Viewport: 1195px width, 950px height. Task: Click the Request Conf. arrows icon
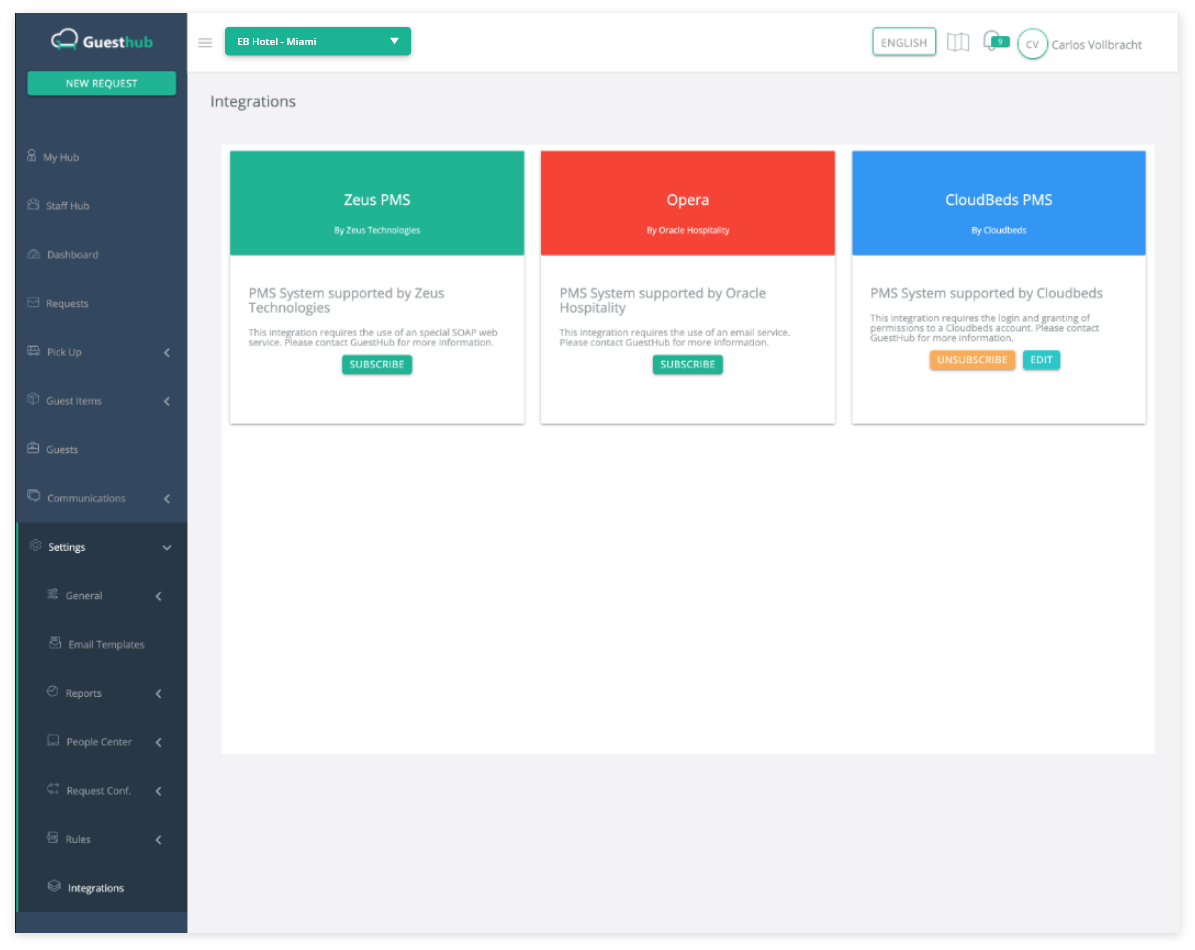pos(53,789)
